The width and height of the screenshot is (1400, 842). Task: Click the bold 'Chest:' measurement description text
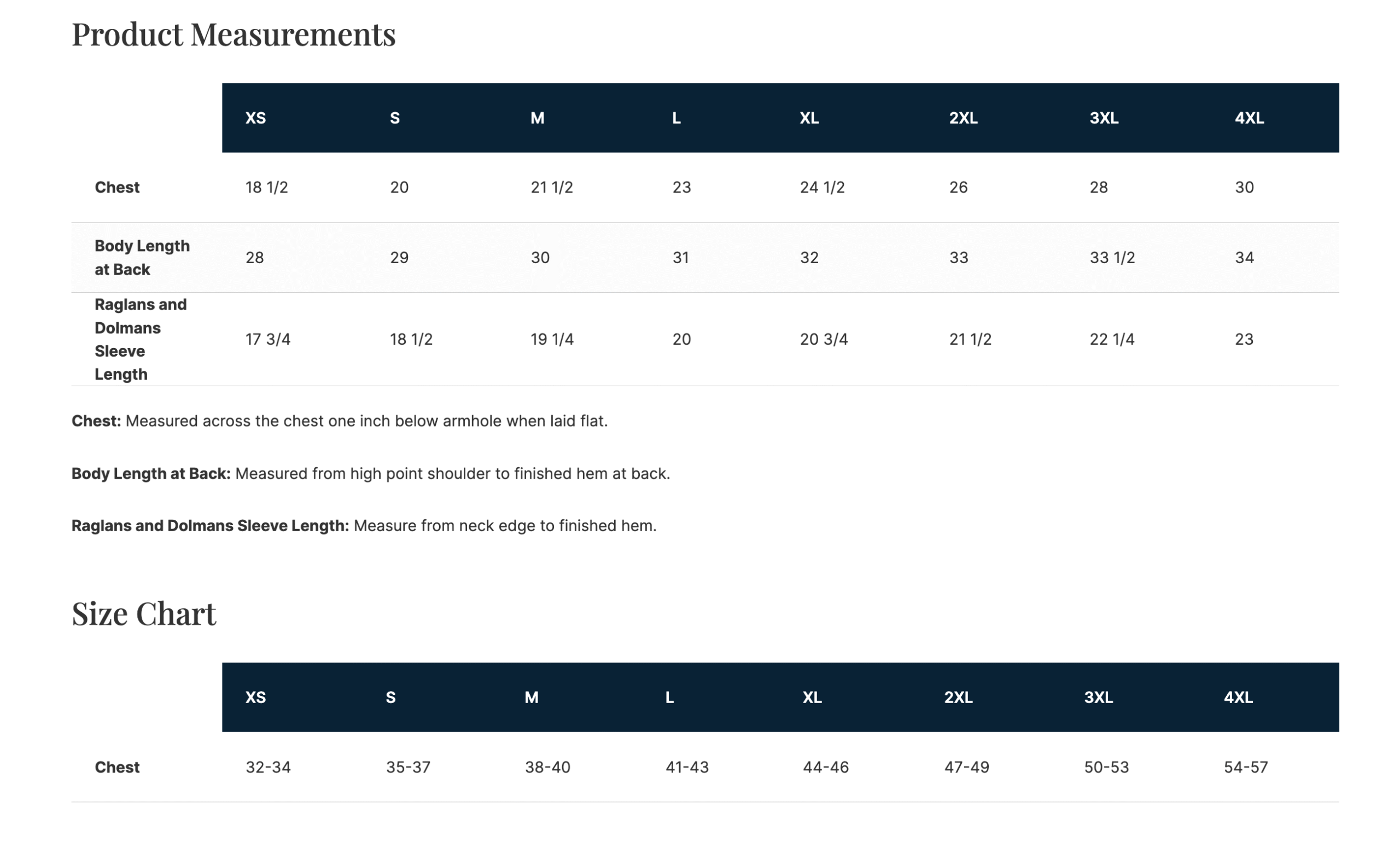[96, 421]
